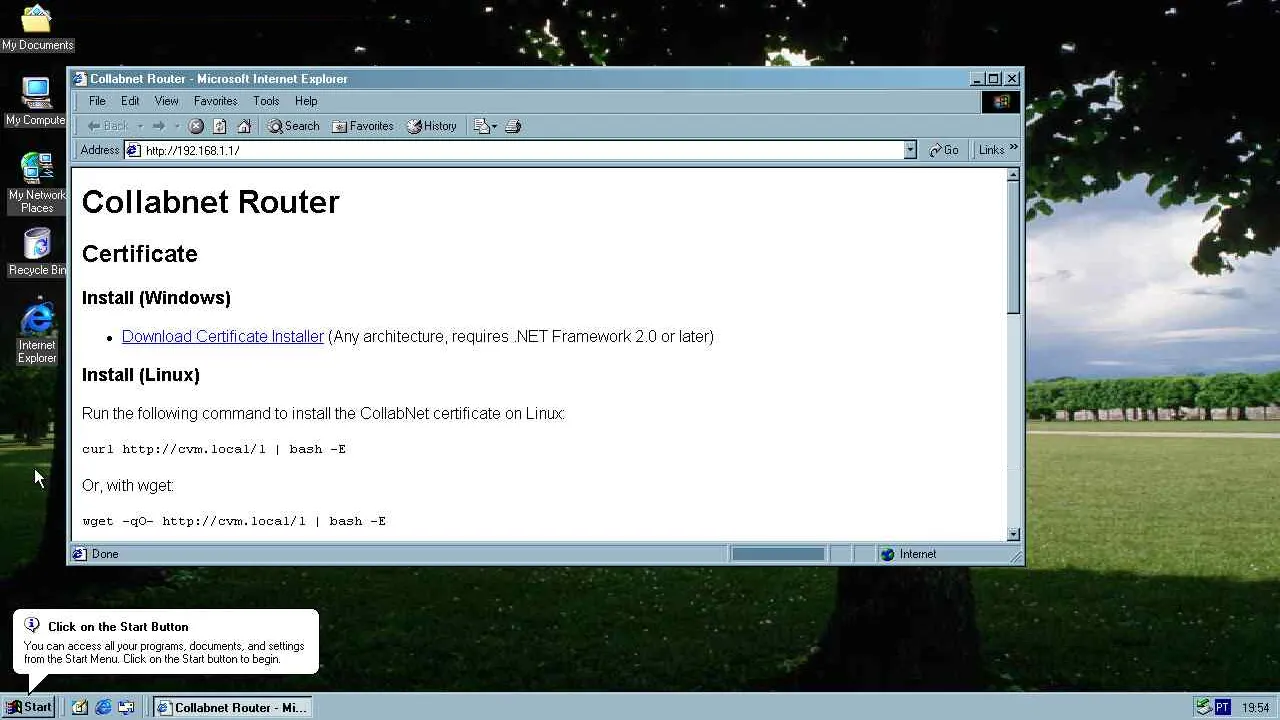The height and width of the screenshot is (720, 1280).
Task: Minimize the Internet Explorer window
Action: pyautogui.click(x=977, y=79)
